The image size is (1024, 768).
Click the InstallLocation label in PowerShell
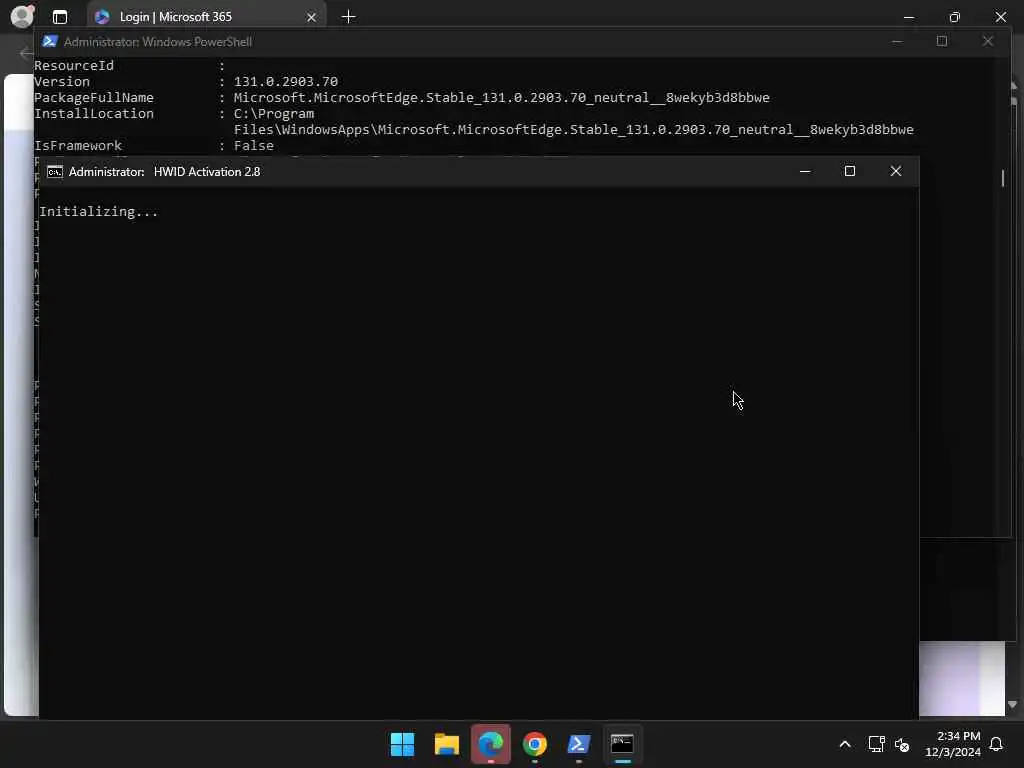94,114
